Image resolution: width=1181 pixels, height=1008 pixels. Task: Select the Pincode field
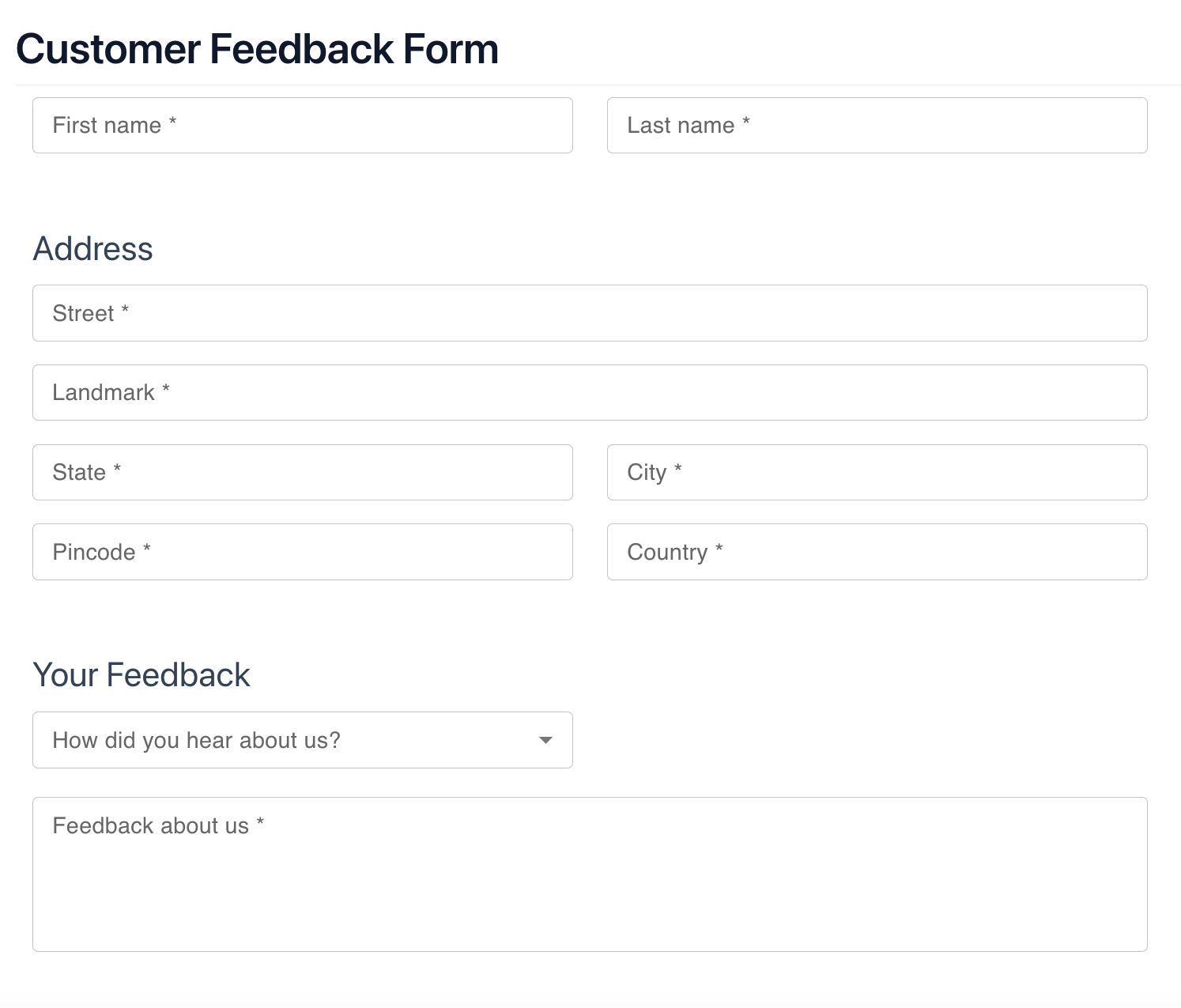[x=302, y=552]
